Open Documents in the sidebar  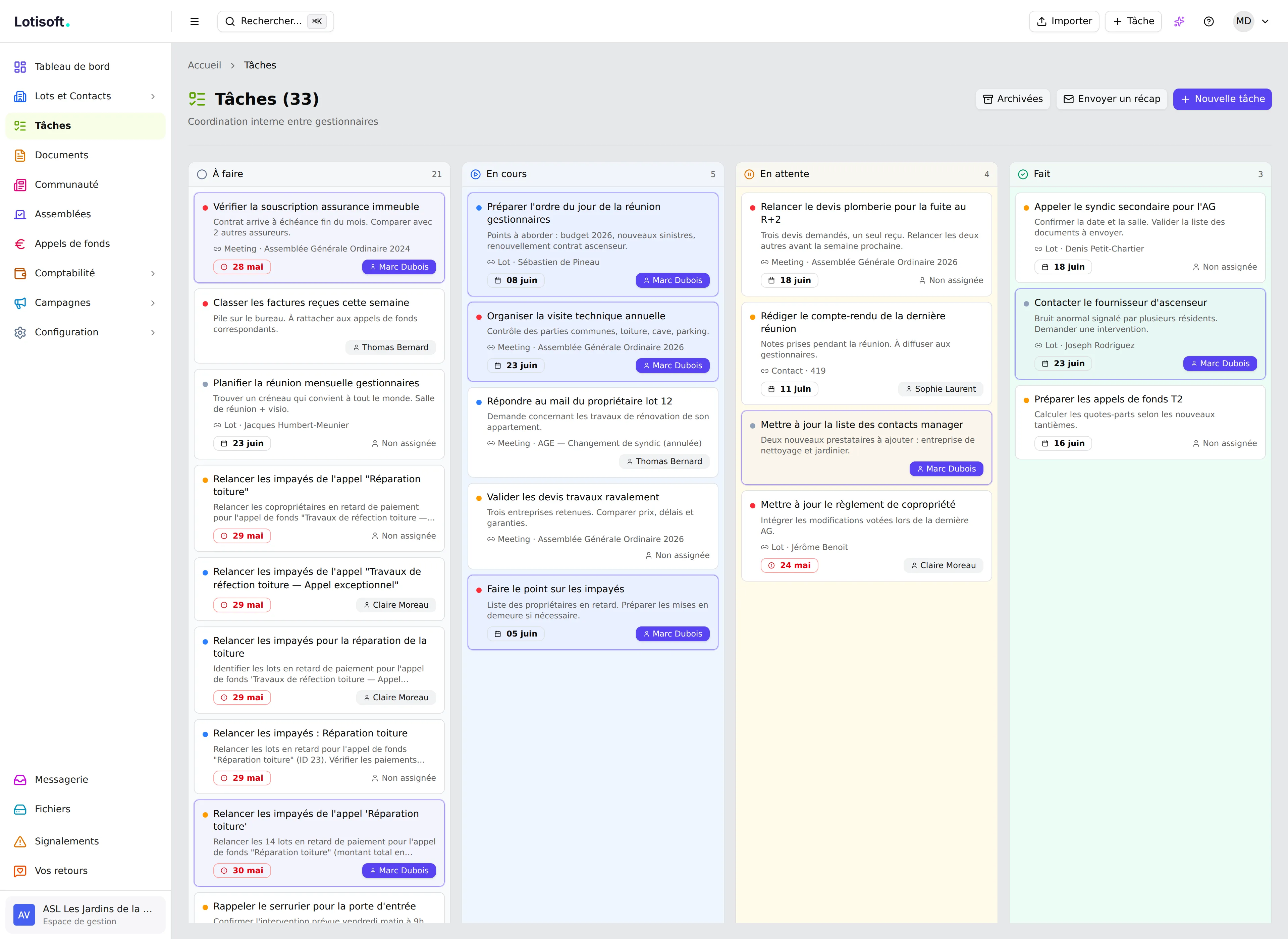pyautogui.click(x=85, y=155)
